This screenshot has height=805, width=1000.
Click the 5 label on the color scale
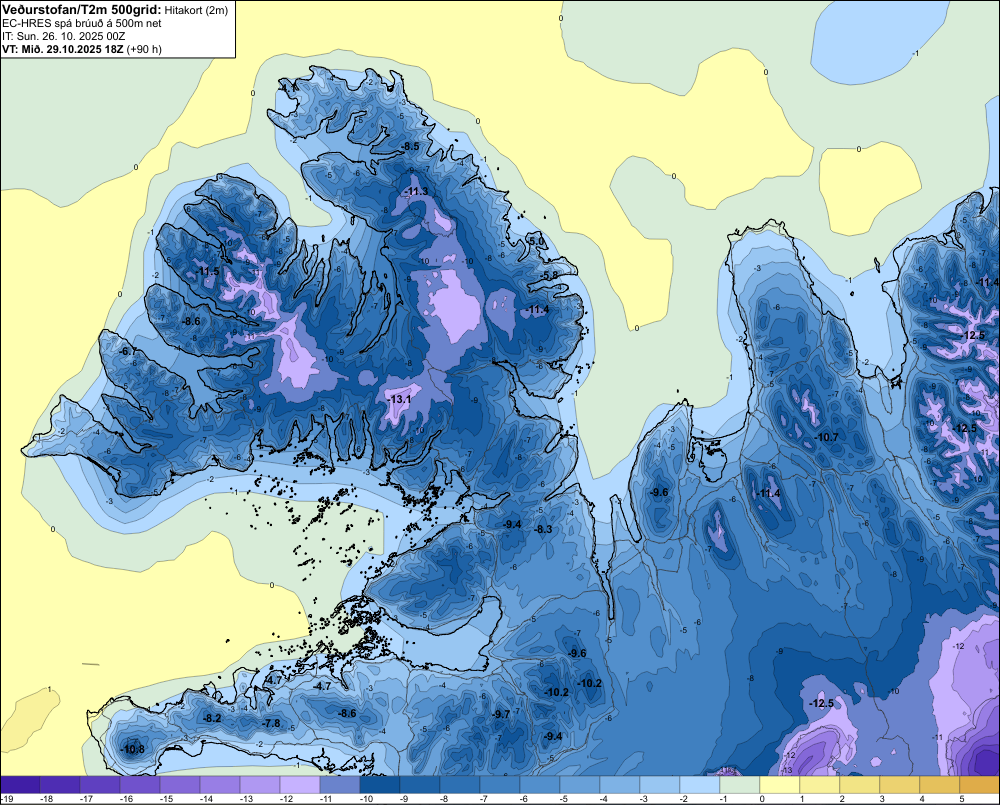(x=962, y=799)
